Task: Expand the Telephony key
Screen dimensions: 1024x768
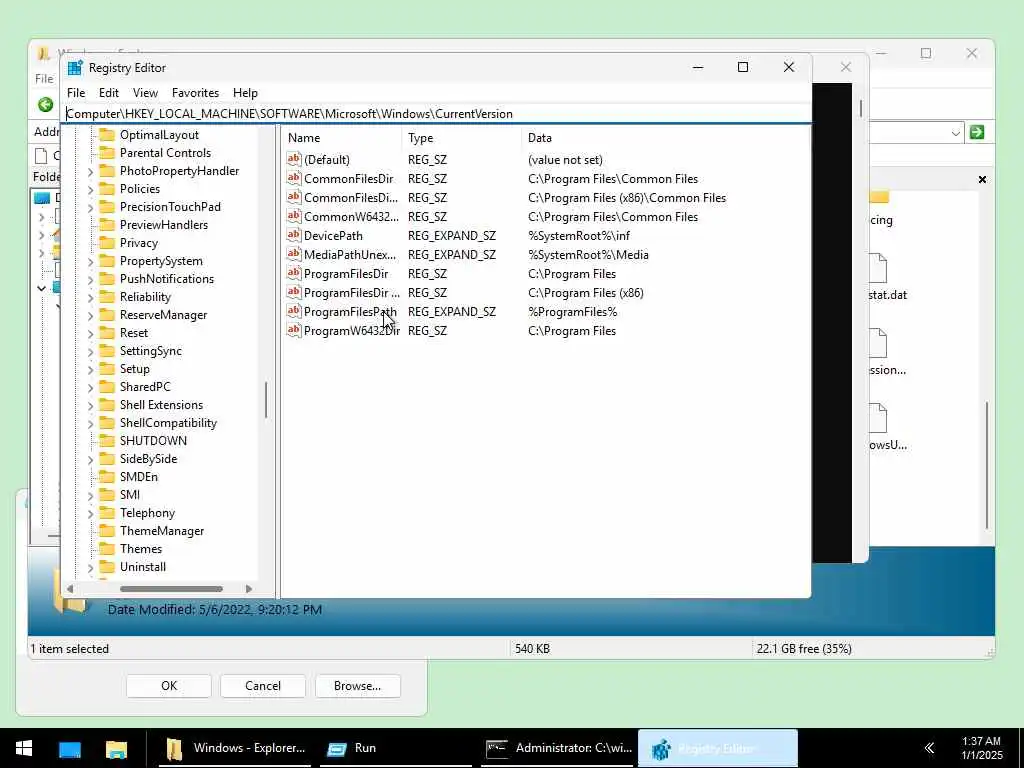Action: pyautogui.click(x=90, y=514)
